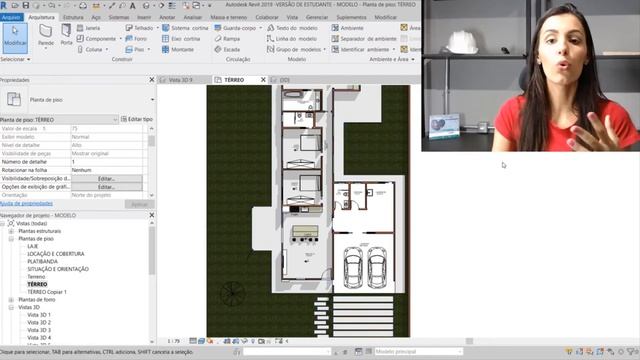Screen dimensions: 640x360
Task: Open the Grupo de modelos dropdown arrow
Action: (x=324, y=49)
